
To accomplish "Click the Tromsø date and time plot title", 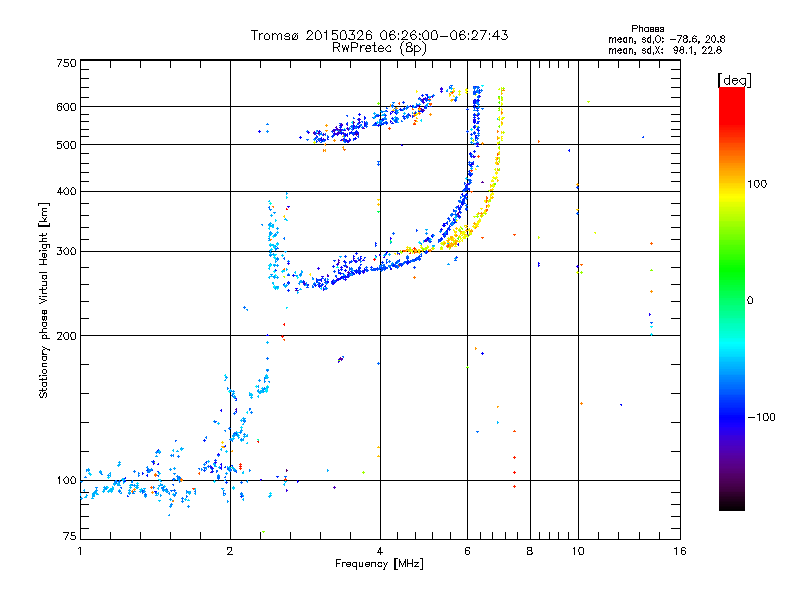I will (379, 35).
